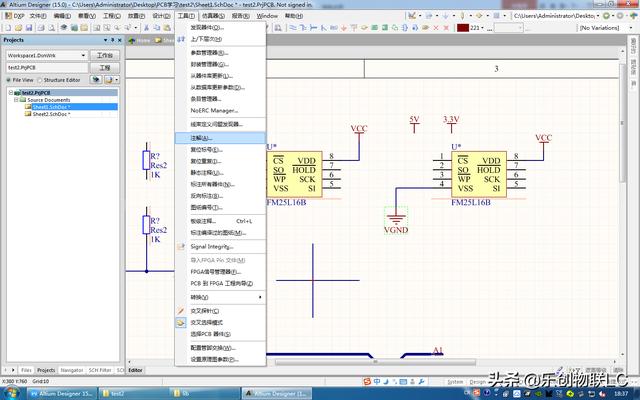Choose 封装管理器(G)... Footprint Manager item
Screen dimensions: 640x400
click(220, 64)
